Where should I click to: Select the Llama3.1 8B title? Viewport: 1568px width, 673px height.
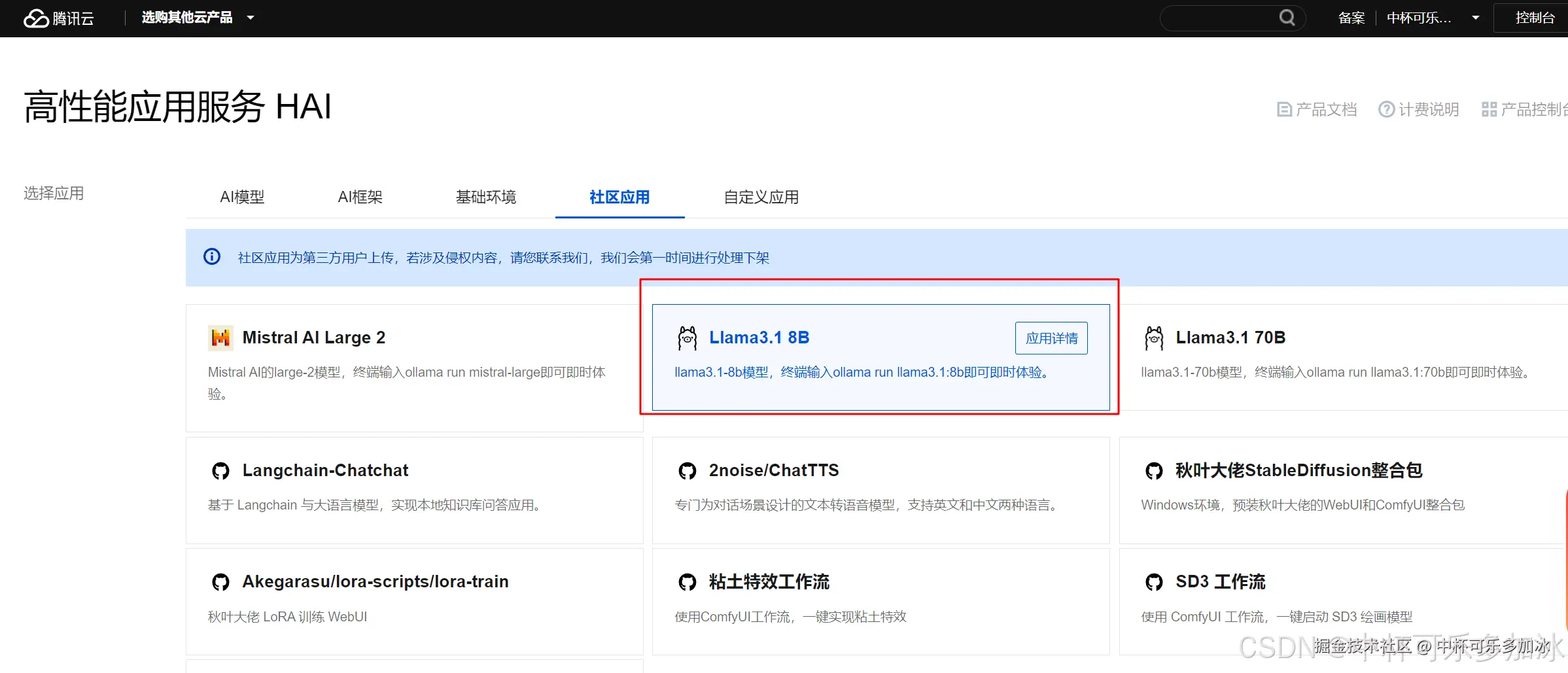759,337
